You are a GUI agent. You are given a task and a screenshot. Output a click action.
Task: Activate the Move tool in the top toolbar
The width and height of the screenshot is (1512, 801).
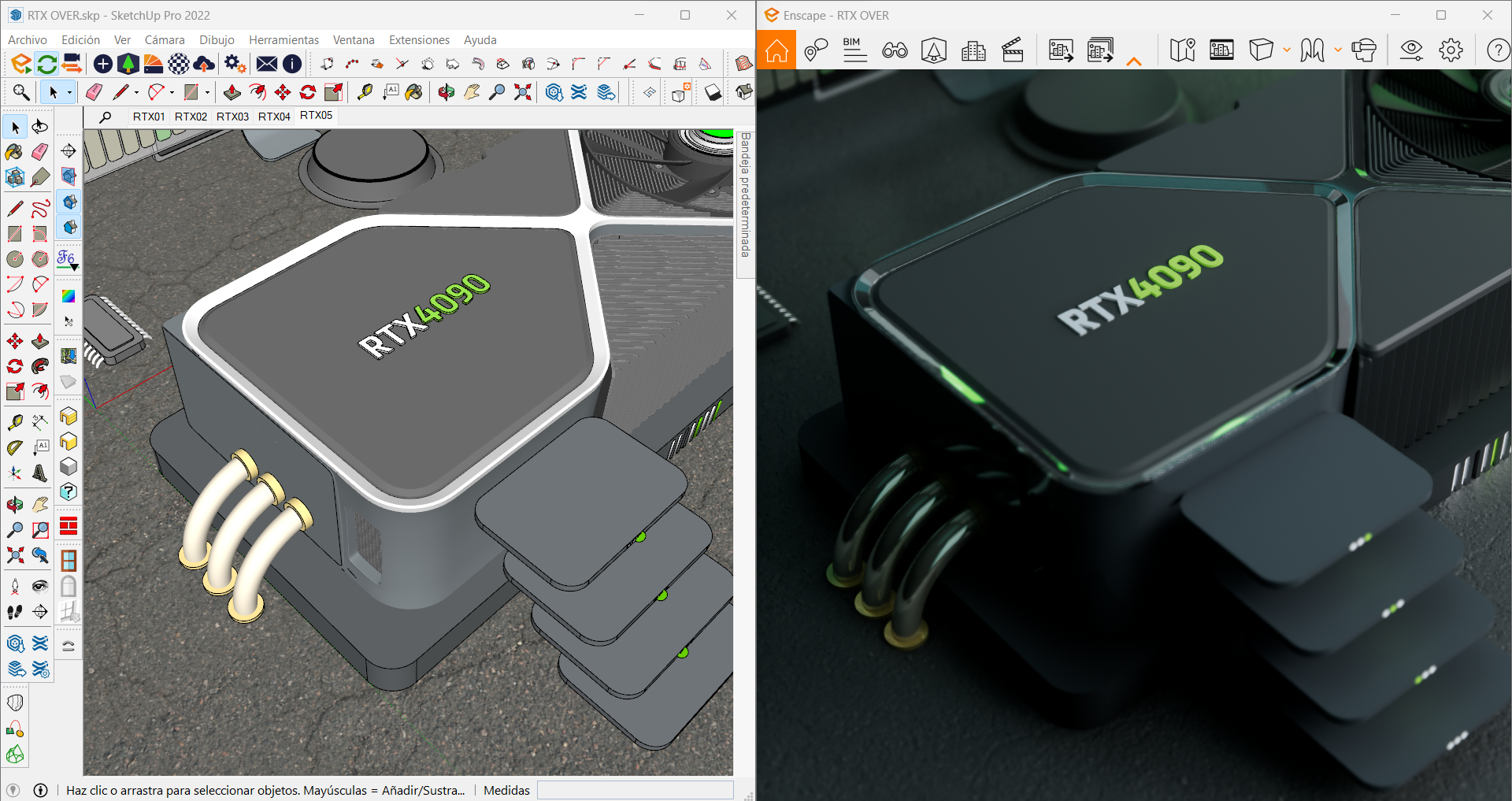[x=283, y=92]
